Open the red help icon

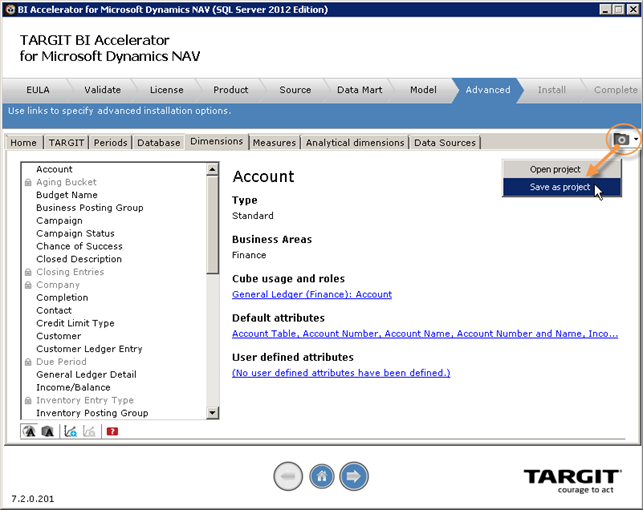112,431
